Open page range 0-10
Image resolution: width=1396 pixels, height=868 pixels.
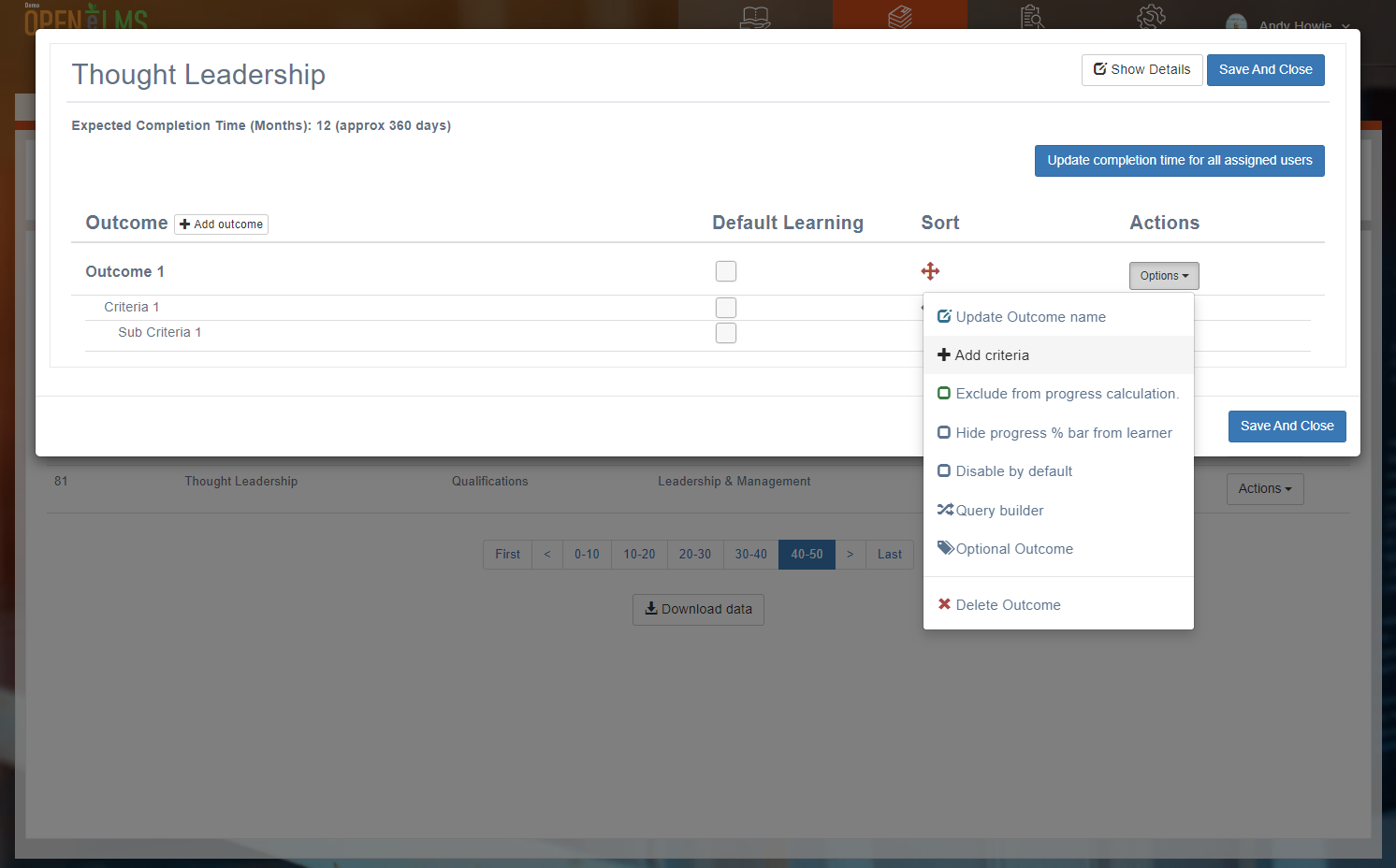(587, 555)
